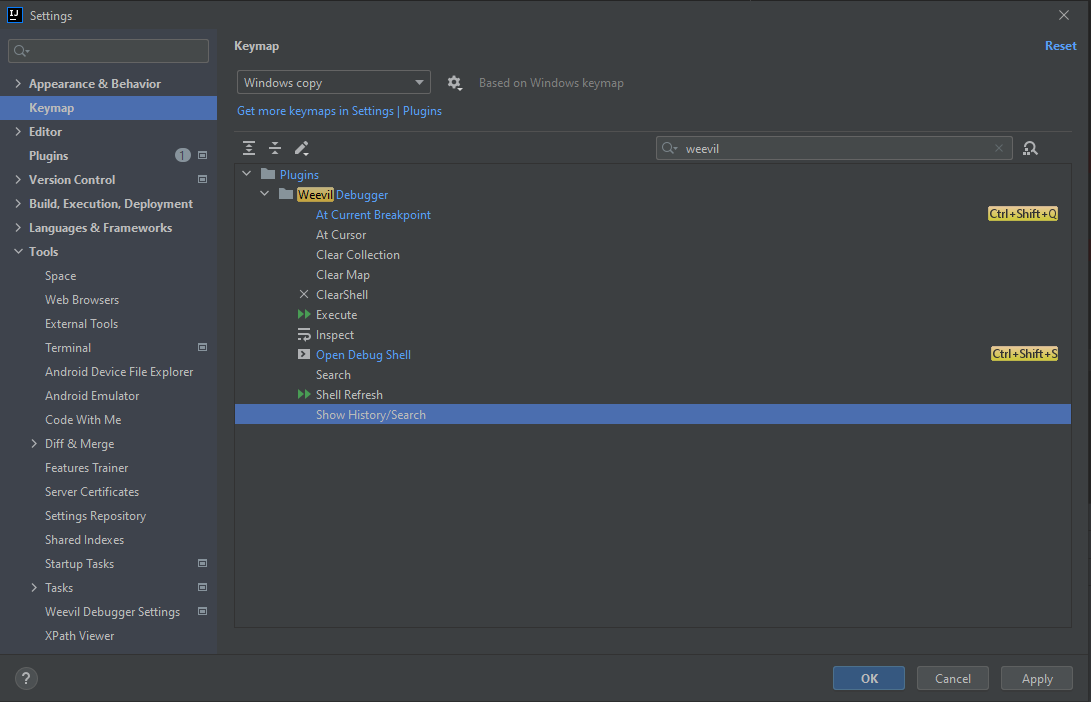The image size is (1091, 702).
Task: Open the Windows copy keymap dropdown
Action: [334, 83]
